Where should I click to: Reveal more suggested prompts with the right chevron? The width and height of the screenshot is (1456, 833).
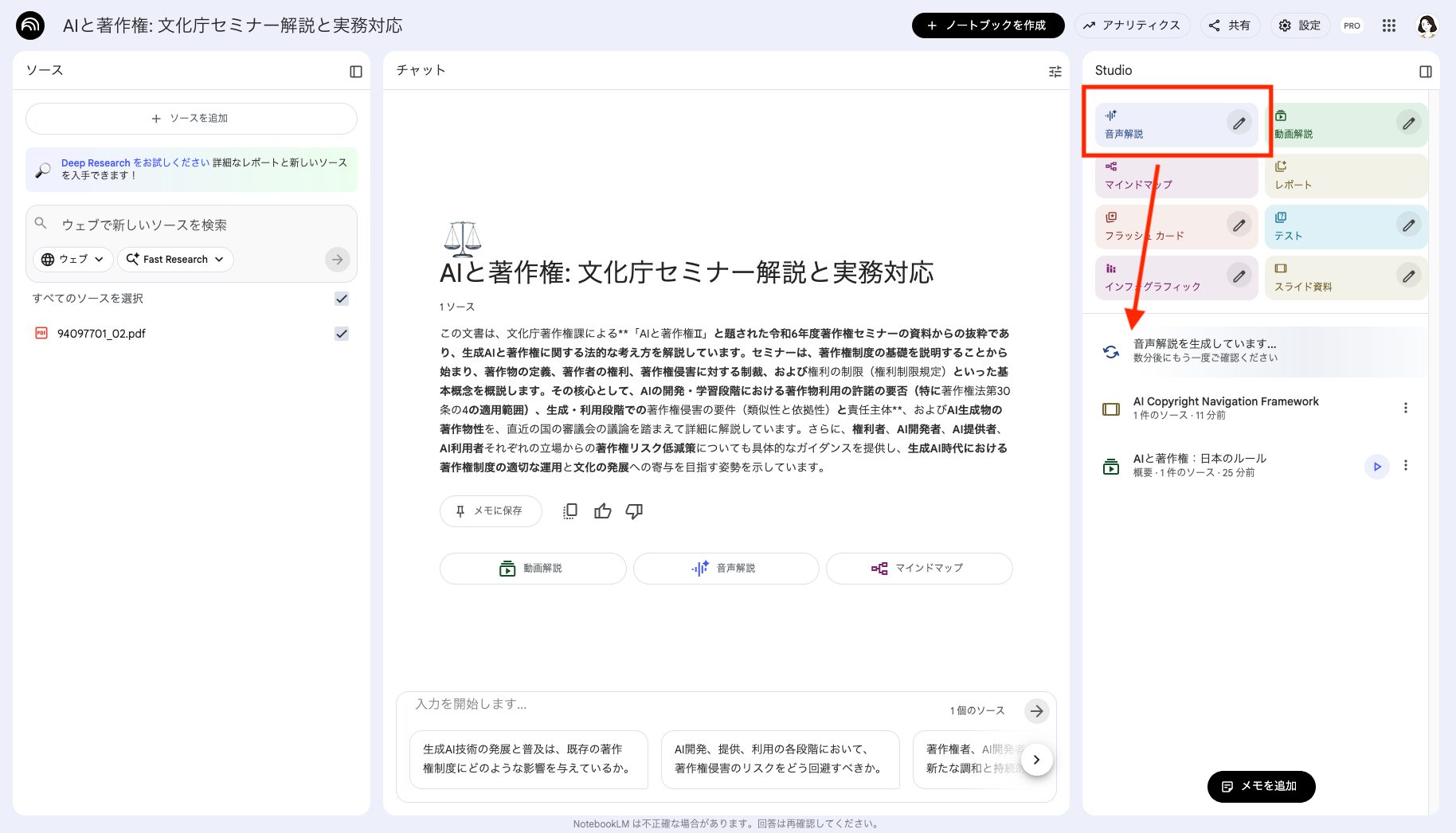tap(1036, 759)
